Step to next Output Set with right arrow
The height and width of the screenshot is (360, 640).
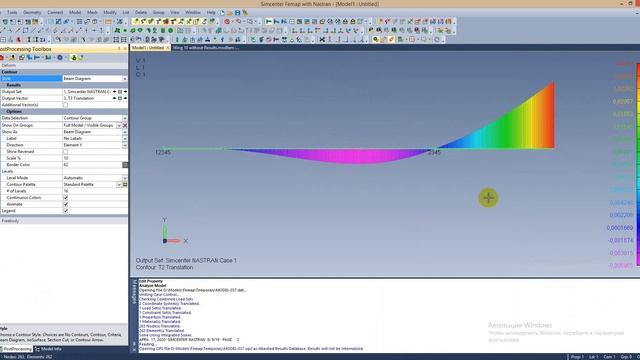click(x=125, y=91)
